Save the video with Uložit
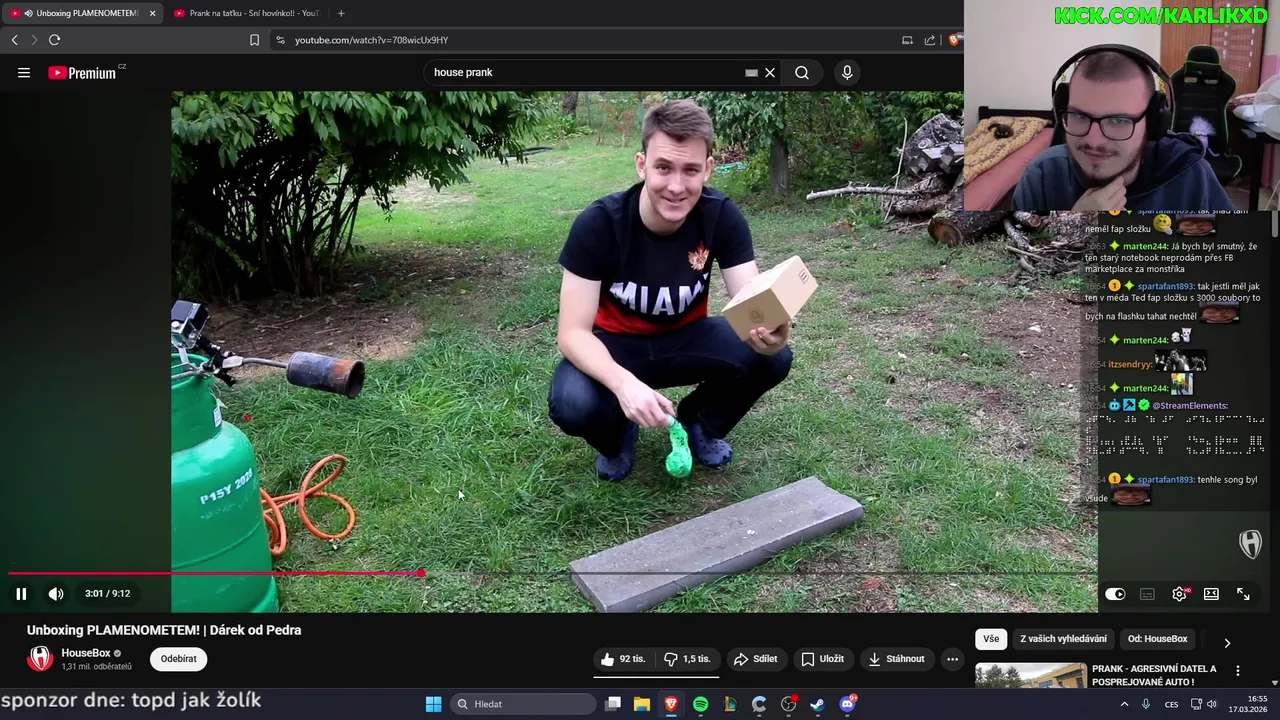The height and width of the screenshot is (720, 1280). (822, 659)
